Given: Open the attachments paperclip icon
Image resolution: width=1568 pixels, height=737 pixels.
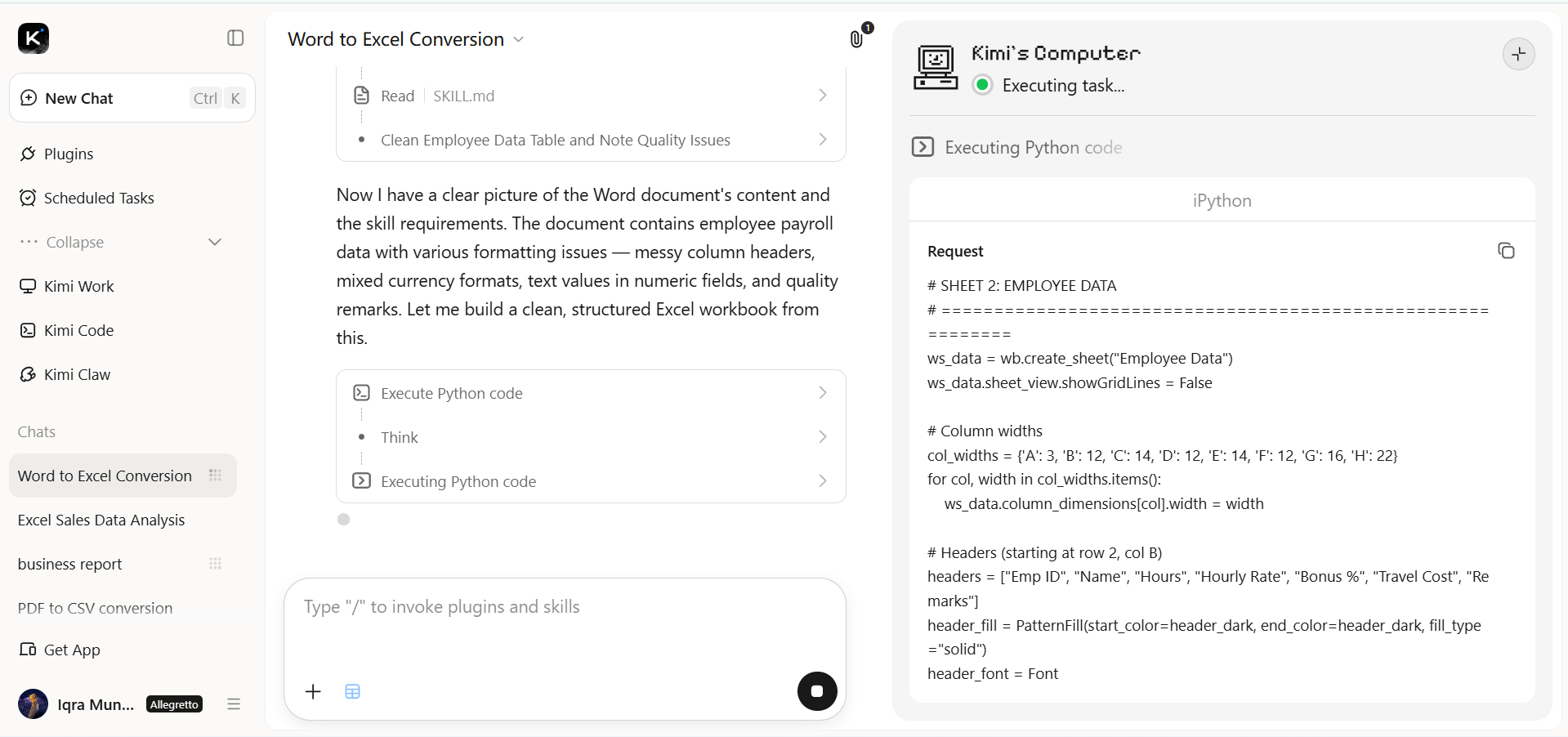Looking at the screenshot, I should tap(856, 38).
